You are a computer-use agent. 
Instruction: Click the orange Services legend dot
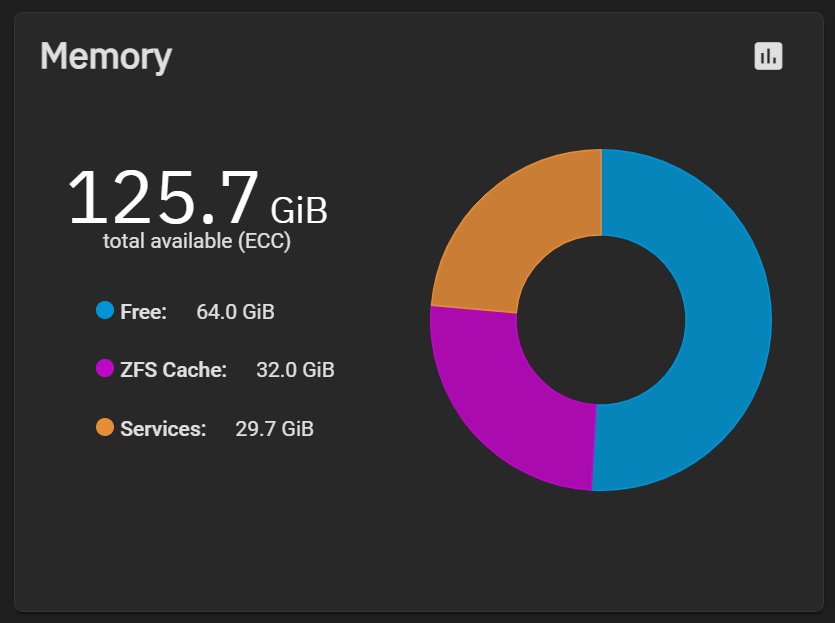click(105, 427)
